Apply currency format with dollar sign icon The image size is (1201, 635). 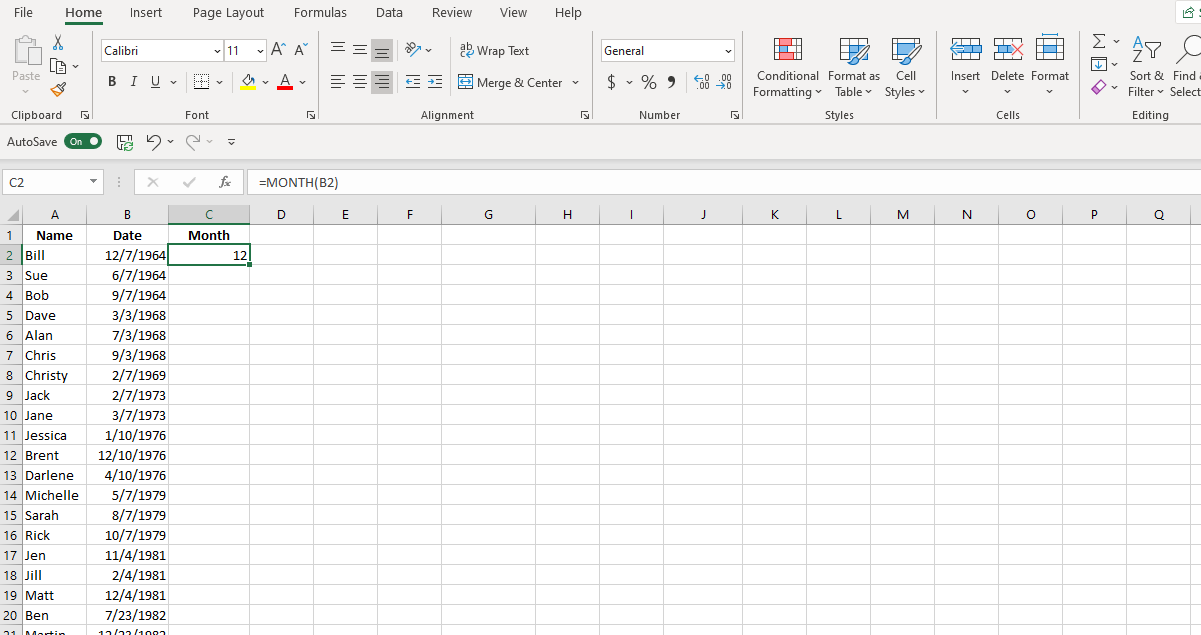612,82
